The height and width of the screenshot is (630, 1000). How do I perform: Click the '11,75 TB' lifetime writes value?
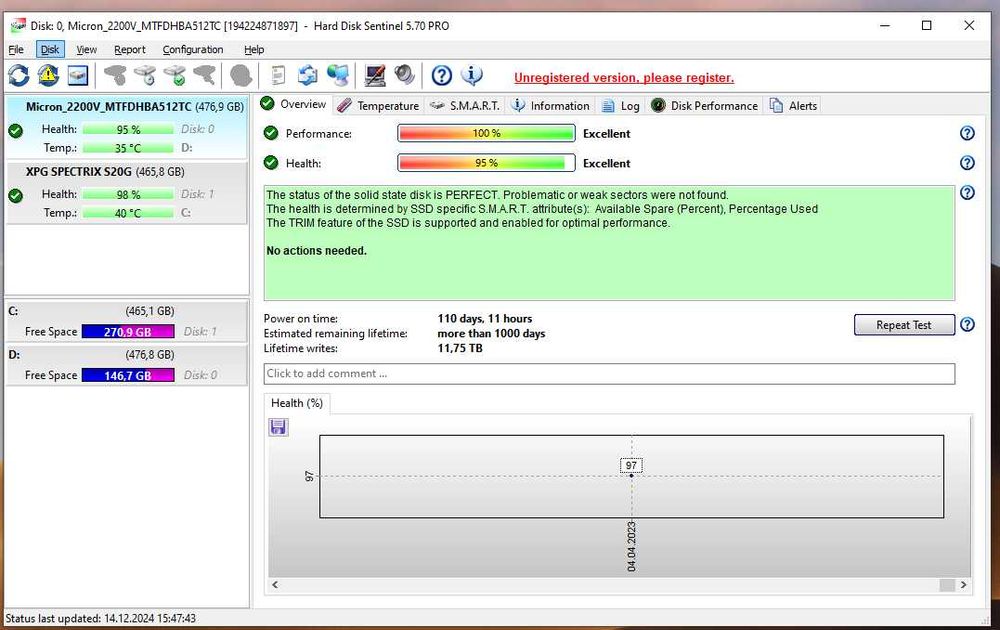click(460, 348)
